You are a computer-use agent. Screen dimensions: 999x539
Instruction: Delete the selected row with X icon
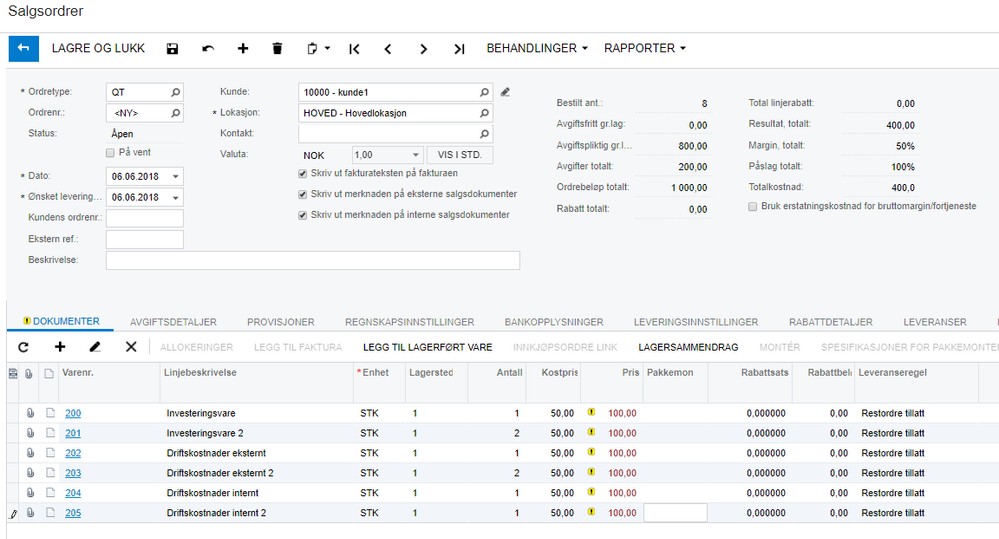pyautogui.click(x=131, y=347)
